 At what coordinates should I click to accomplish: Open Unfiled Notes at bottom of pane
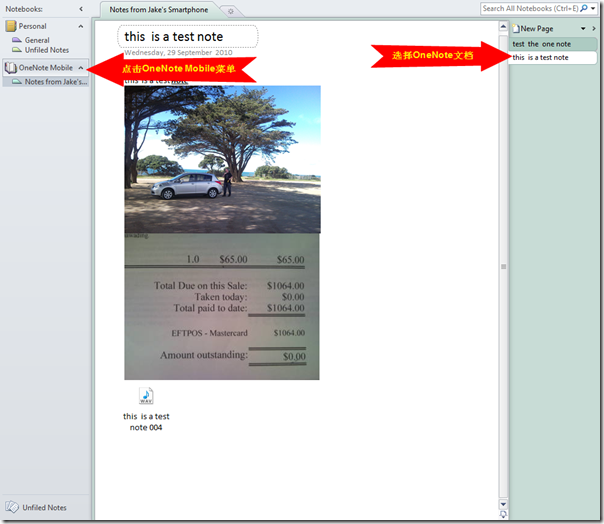point(44,508)
